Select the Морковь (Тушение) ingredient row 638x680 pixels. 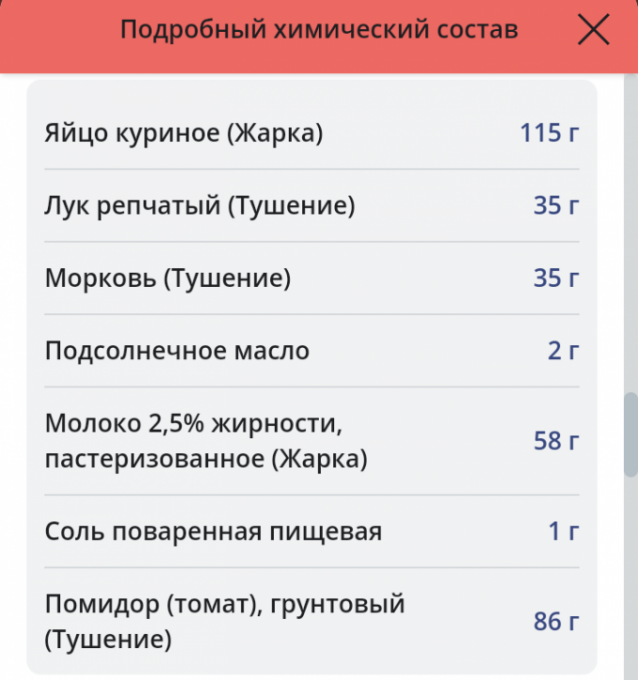coord(312,278)
